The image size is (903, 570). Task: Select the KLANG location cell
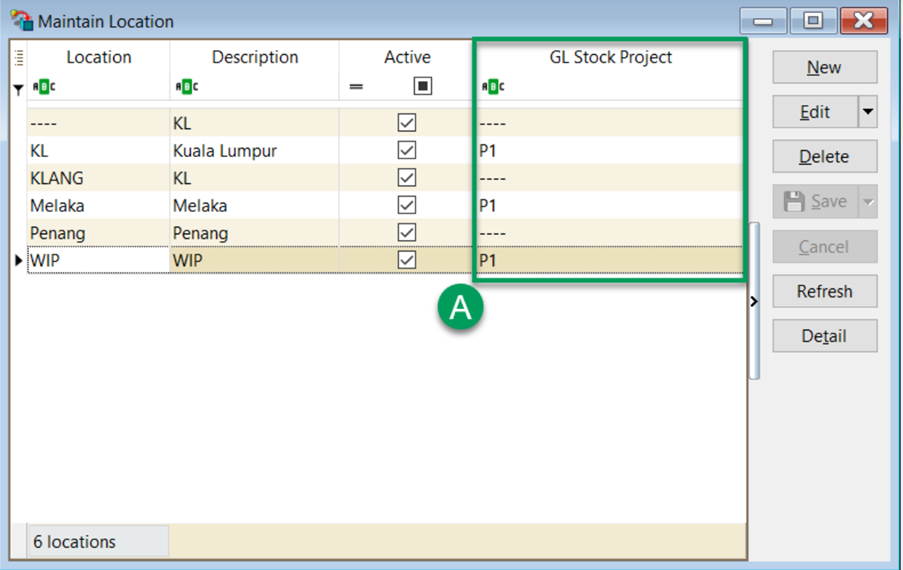click(97, 178)
